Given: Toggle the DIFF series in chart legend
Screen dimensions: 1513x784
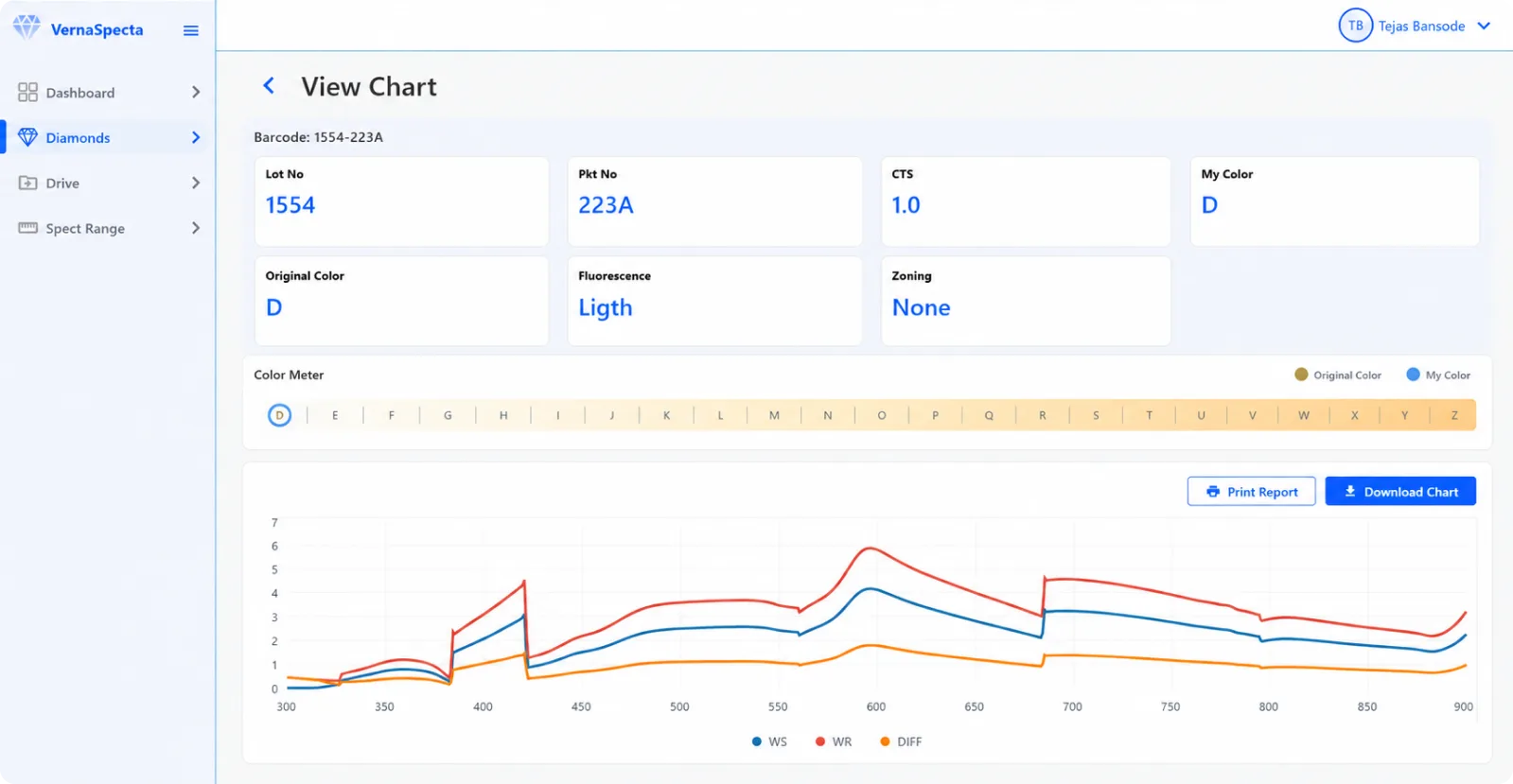Looking at the screenshot, I should point(901,741).
